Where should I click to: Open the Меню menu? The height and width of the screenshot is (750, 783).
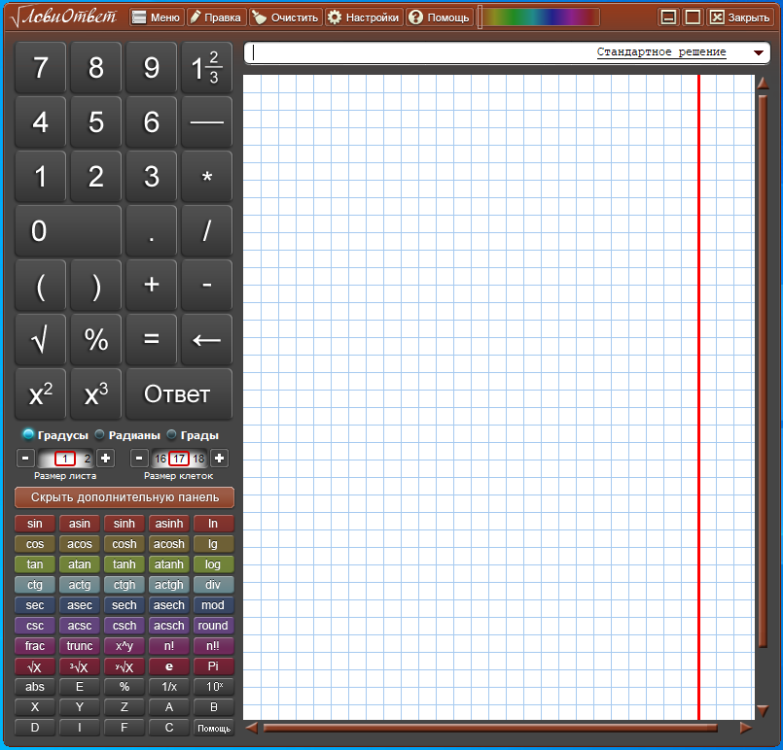click(x=157, y=17)
